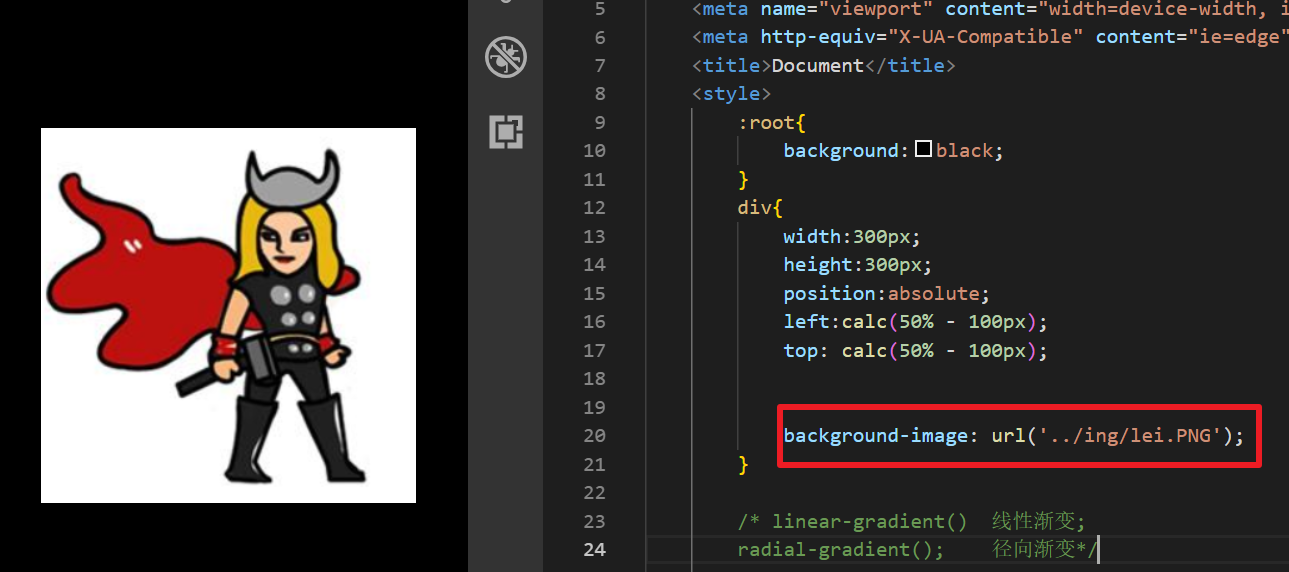The width and height of the screenshot is (1289, 572).
Task: Click the meta name="viewport" code line
Action: (x=990, y=9)
